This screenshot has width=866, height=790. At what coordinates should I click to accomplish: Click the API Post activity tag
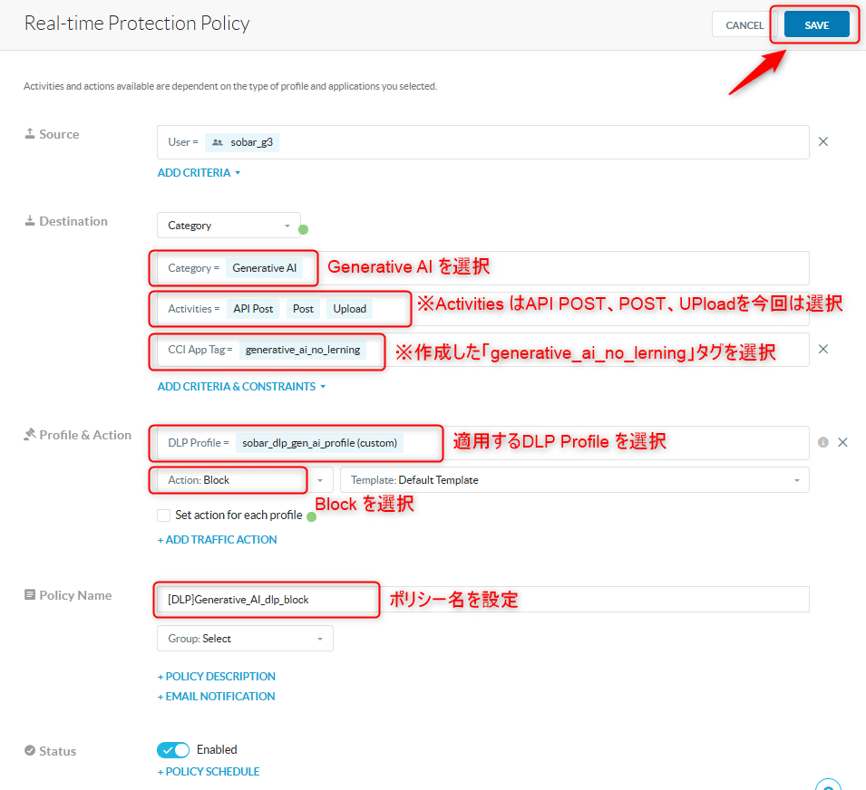[x=253, y=309]
